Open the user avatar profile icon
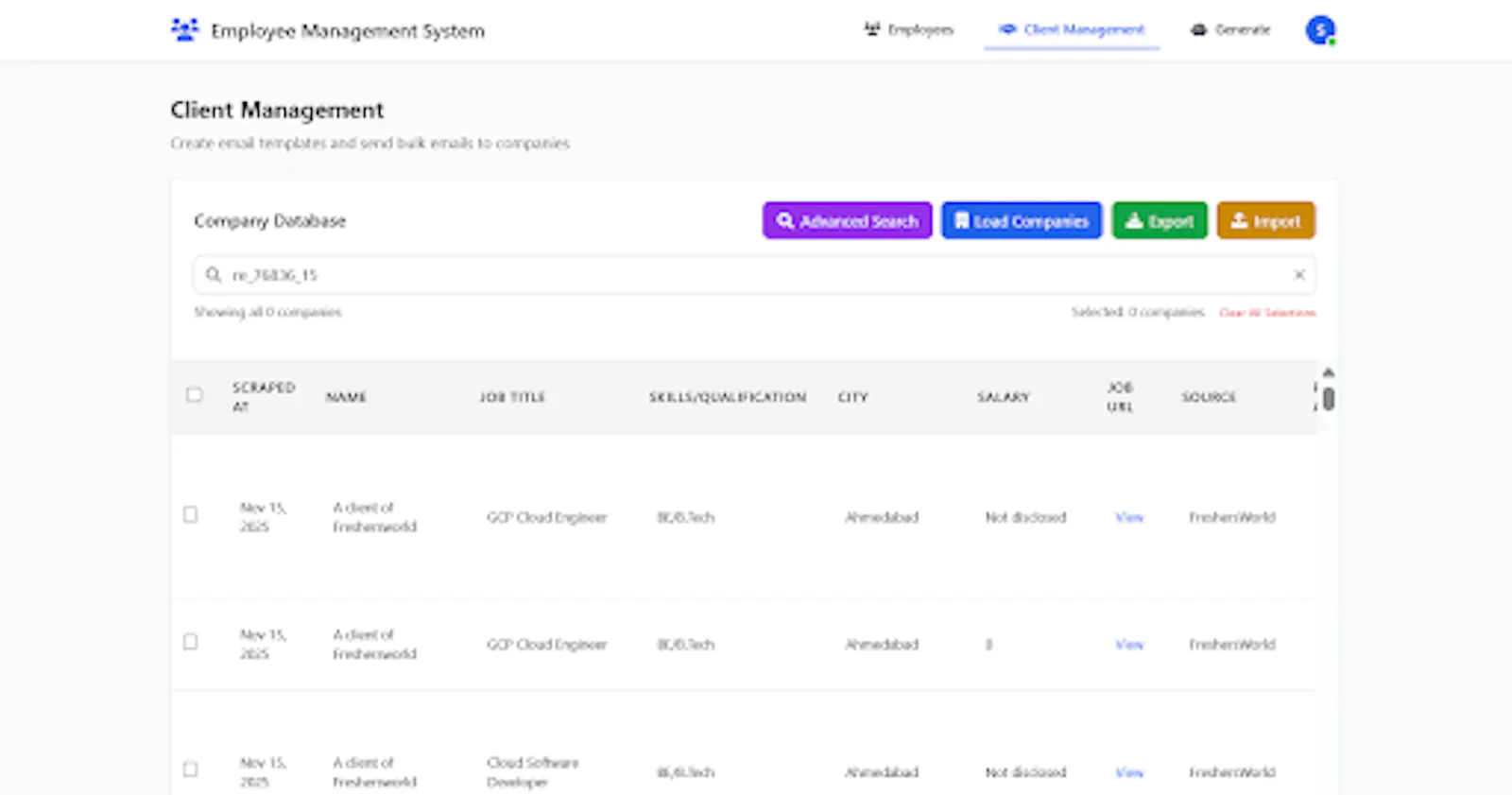Viewport: 1512px width, 795px height. 1320,30
